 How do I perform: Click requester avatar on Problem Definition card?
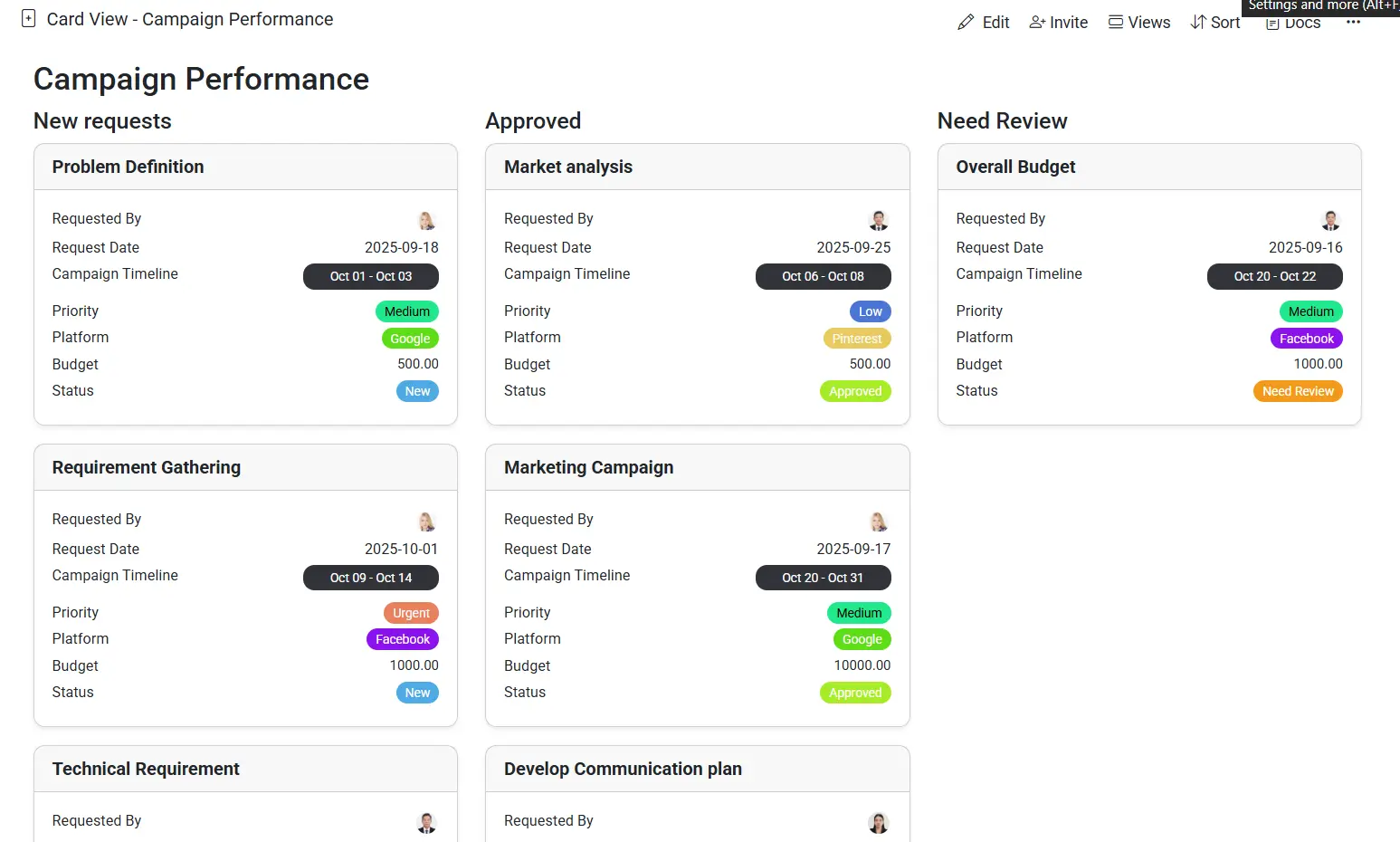[x=426, y=220]
